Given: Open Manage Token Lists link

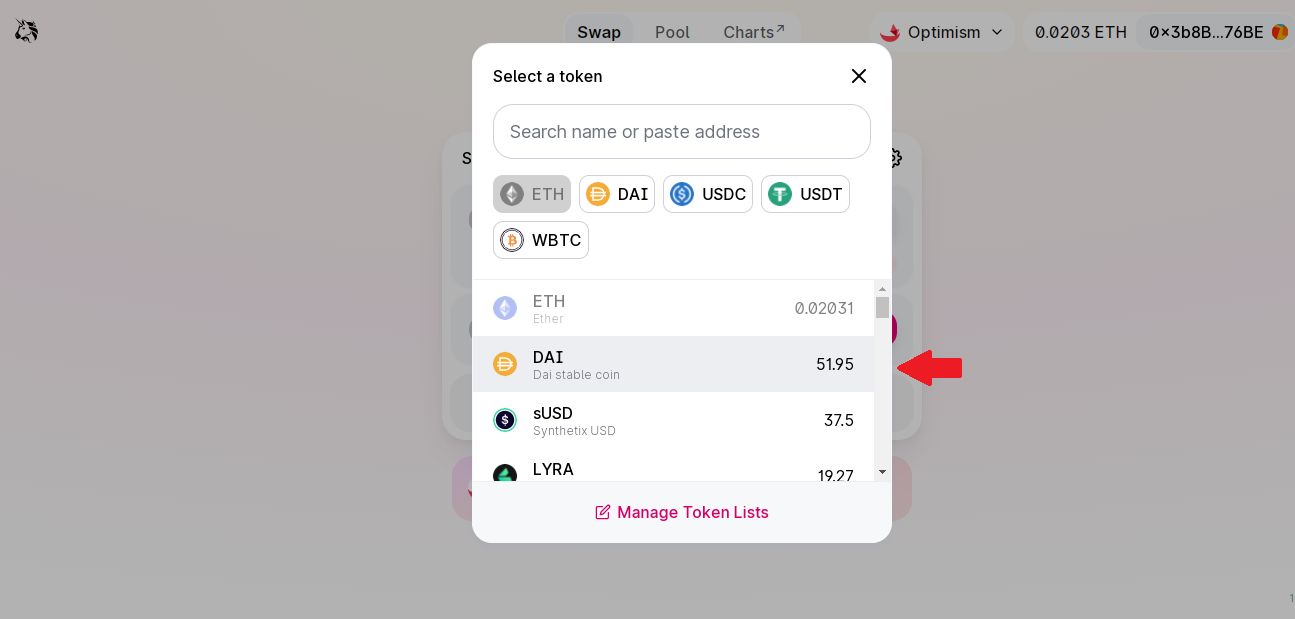Looking at the screenshot, I should pyautogui.click(x=682, y=512).
